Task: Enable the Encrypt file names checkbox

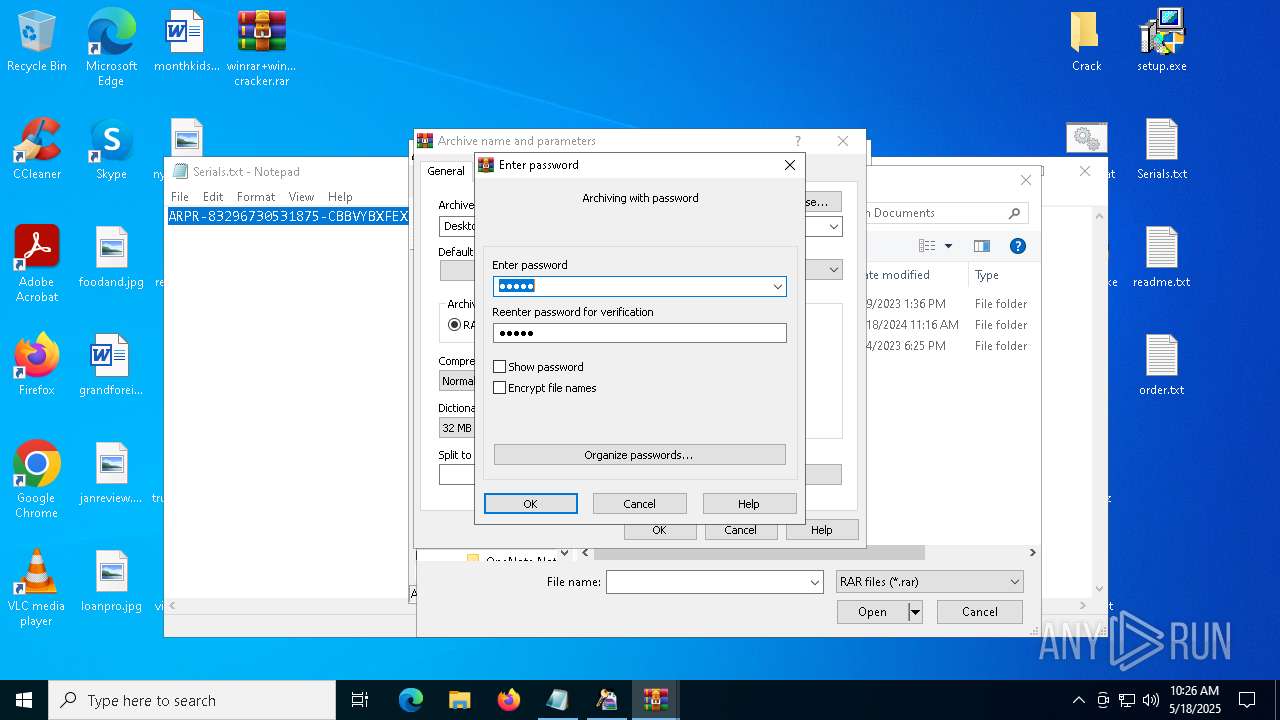Action: (500, 388)
